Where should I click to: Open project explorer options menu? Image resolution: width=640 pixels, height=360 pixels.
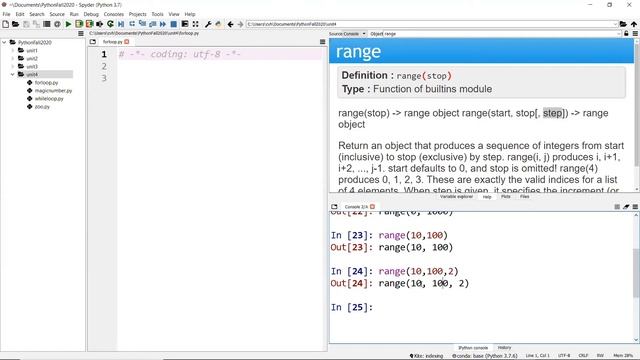[x=81, y=33]
